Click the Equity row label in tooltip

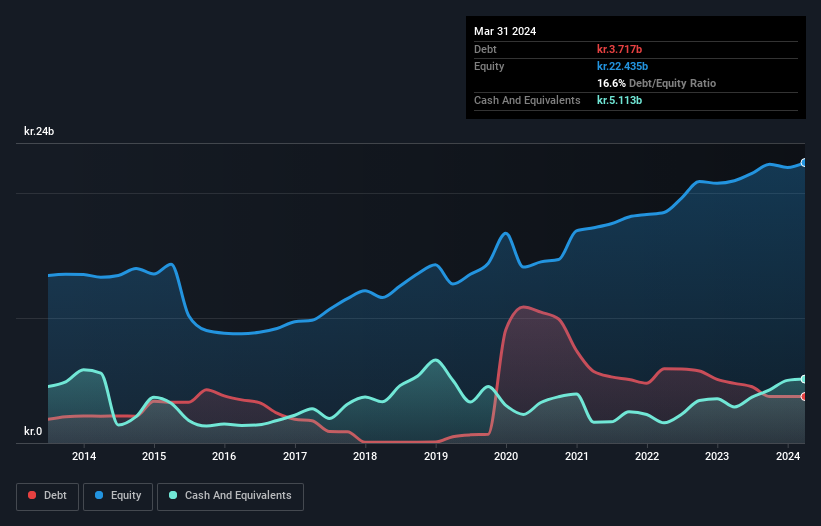(489, 66)
